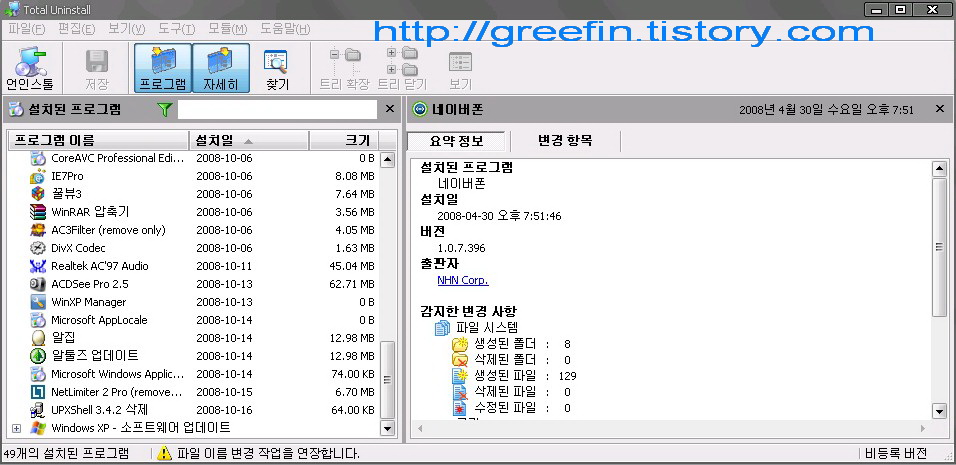Click the 삭제된 폴더 icon
This screenshot has width=956, height=465.
point(459,360)
